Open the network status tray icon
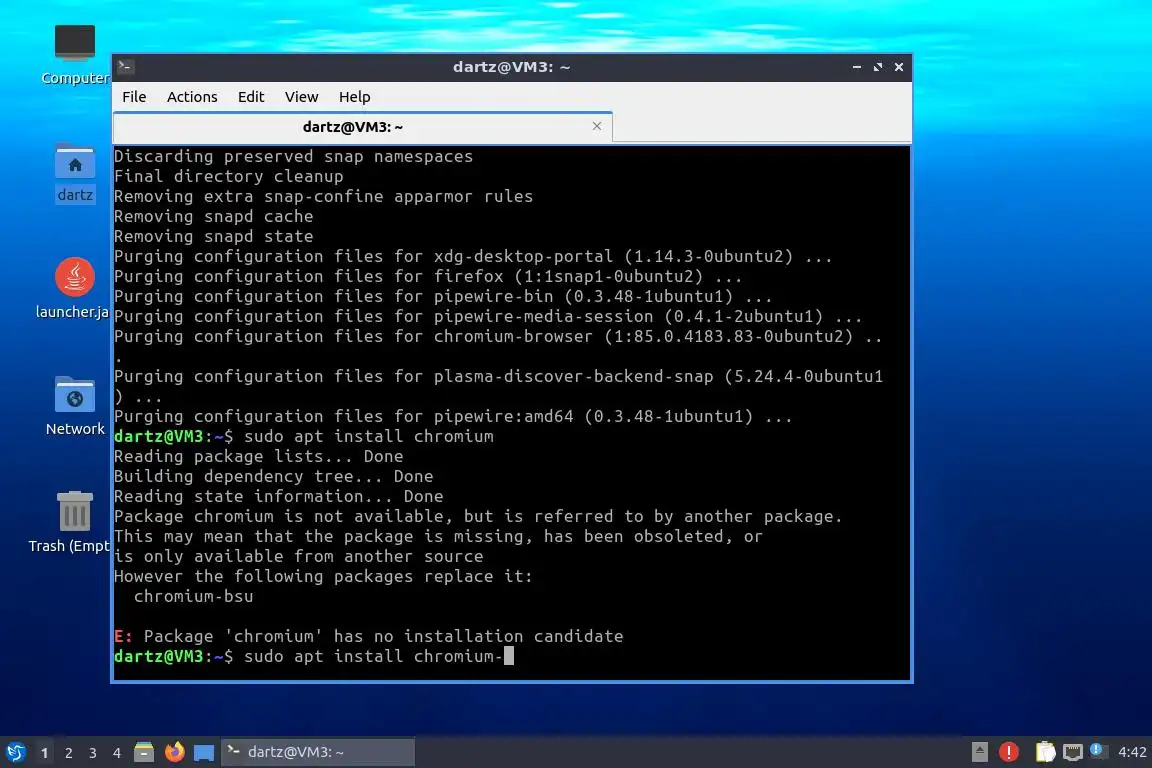 click(1073, 751)
